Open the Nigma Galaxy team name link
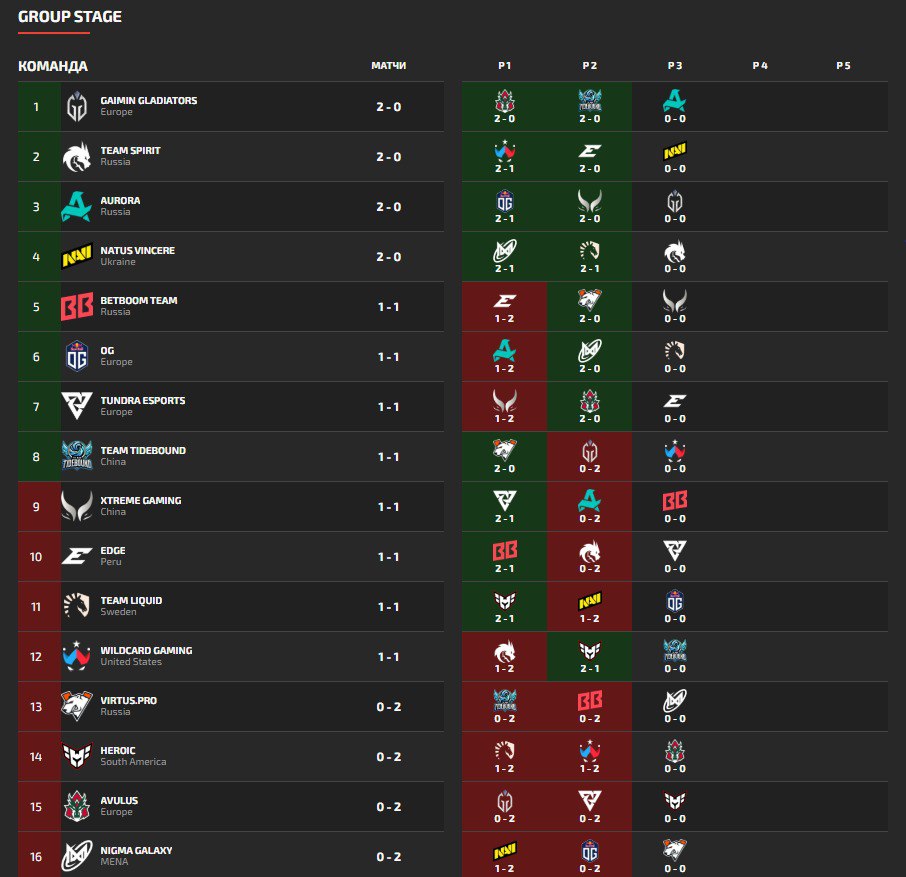 tap(136, 850)
